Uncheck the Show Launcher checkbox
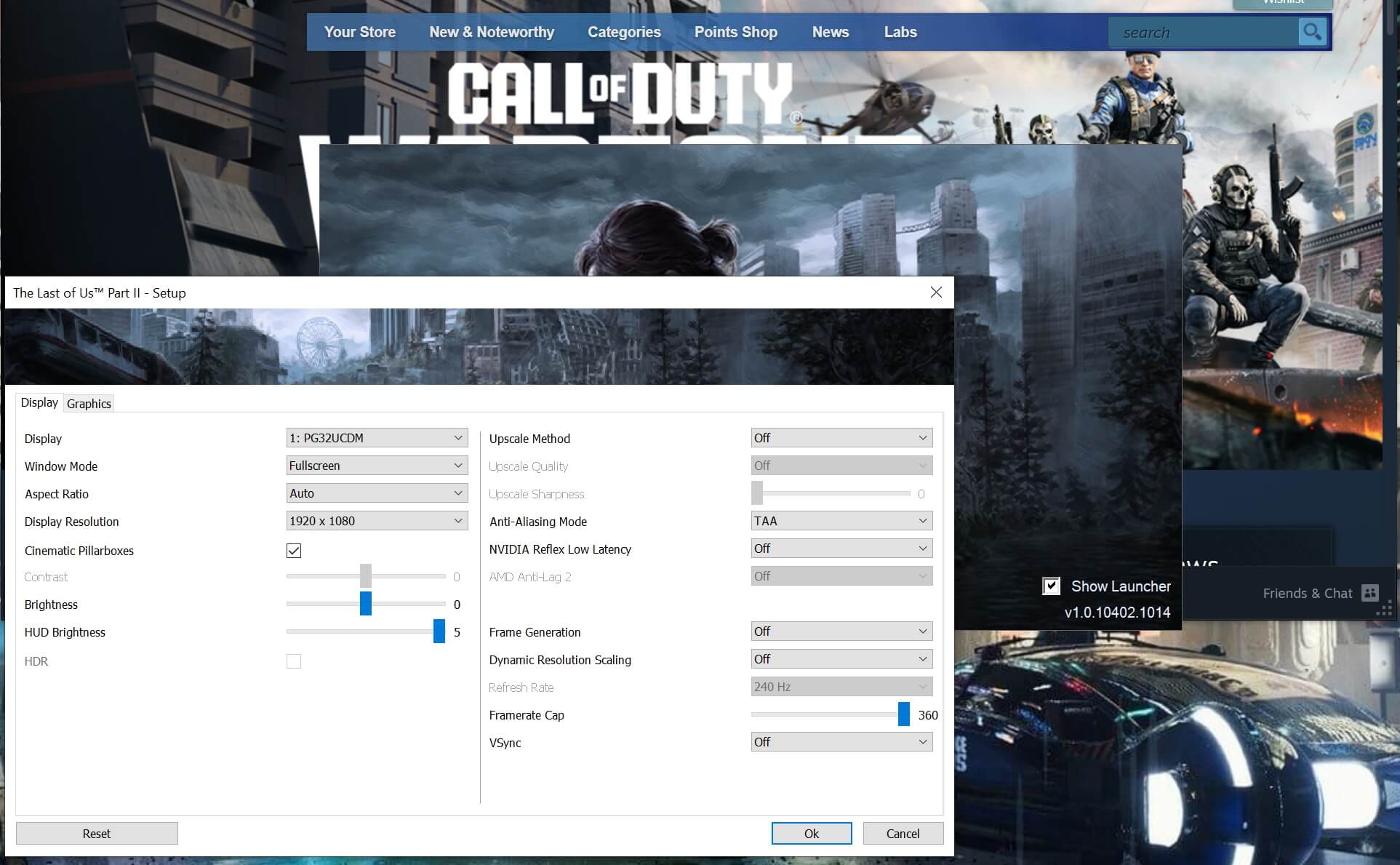 coord(1051,586)
